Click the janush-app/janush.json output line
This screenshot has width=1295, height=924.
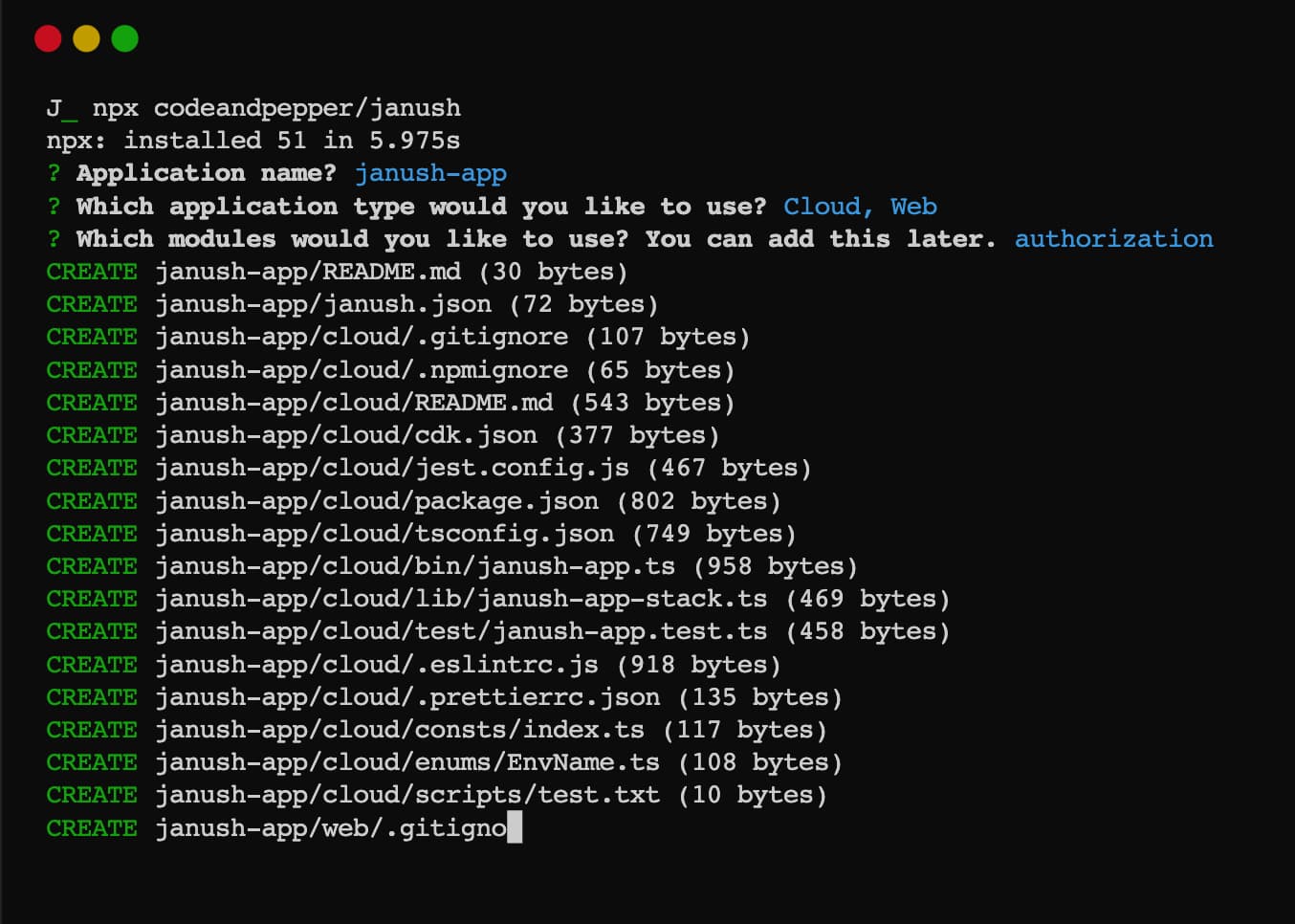pos(406,304)
